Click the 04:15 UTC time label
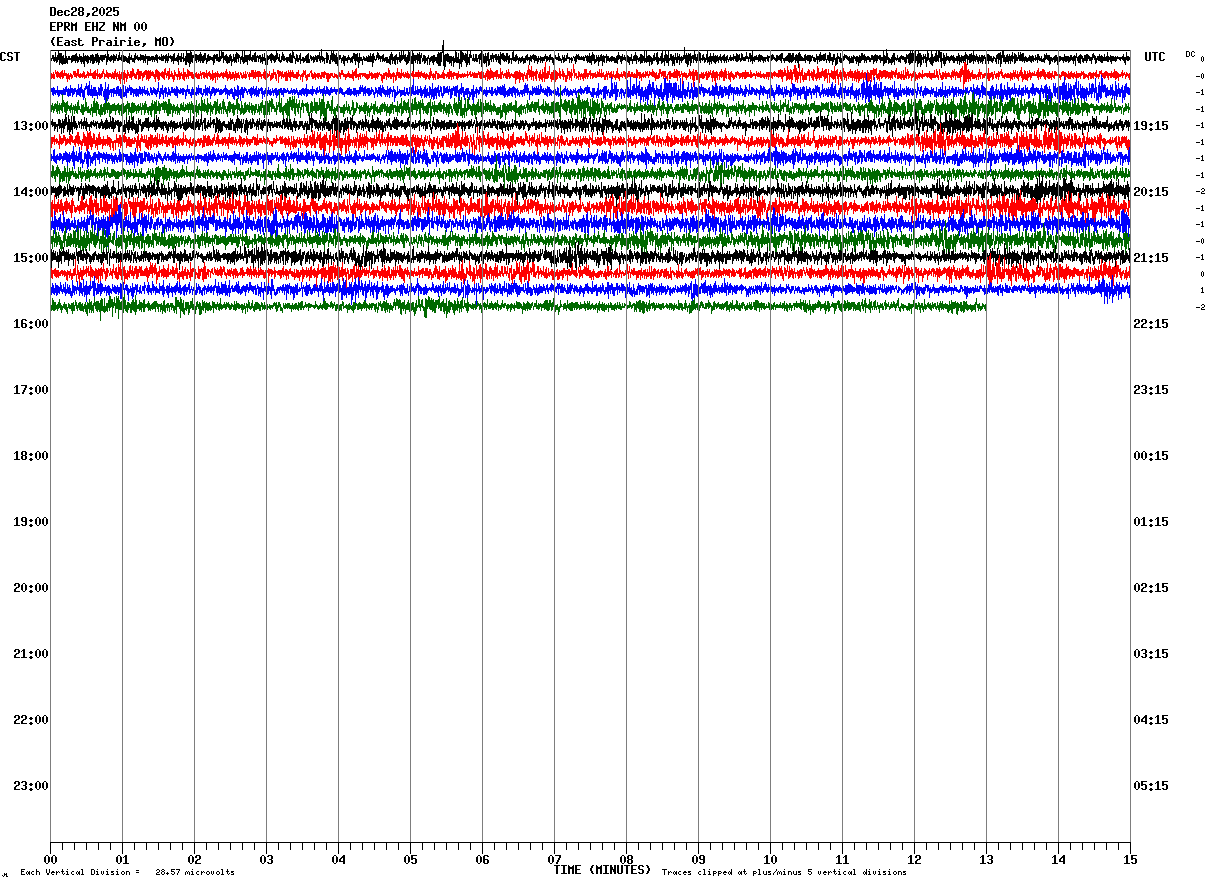Viewport: 1210px width, 886px height. click(1151, 720)
